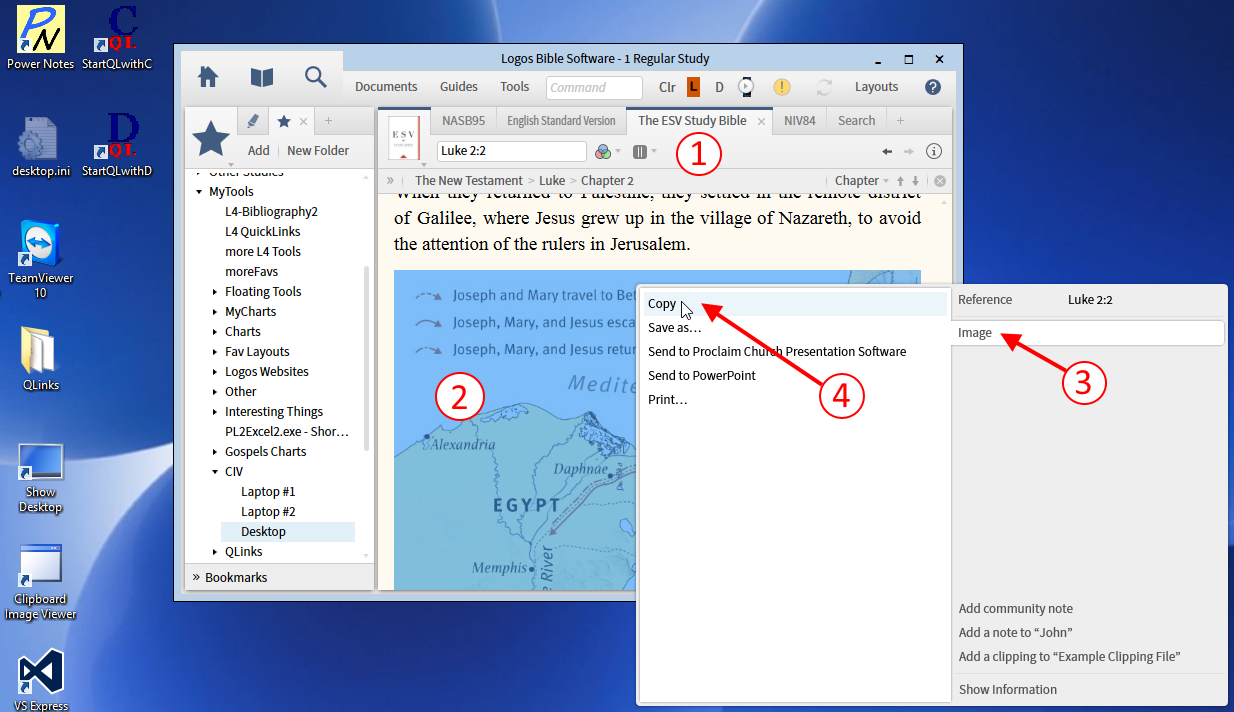Navigate to next chapter down arrow
The width and height of the screenshot is (1234, 712).
915,181
